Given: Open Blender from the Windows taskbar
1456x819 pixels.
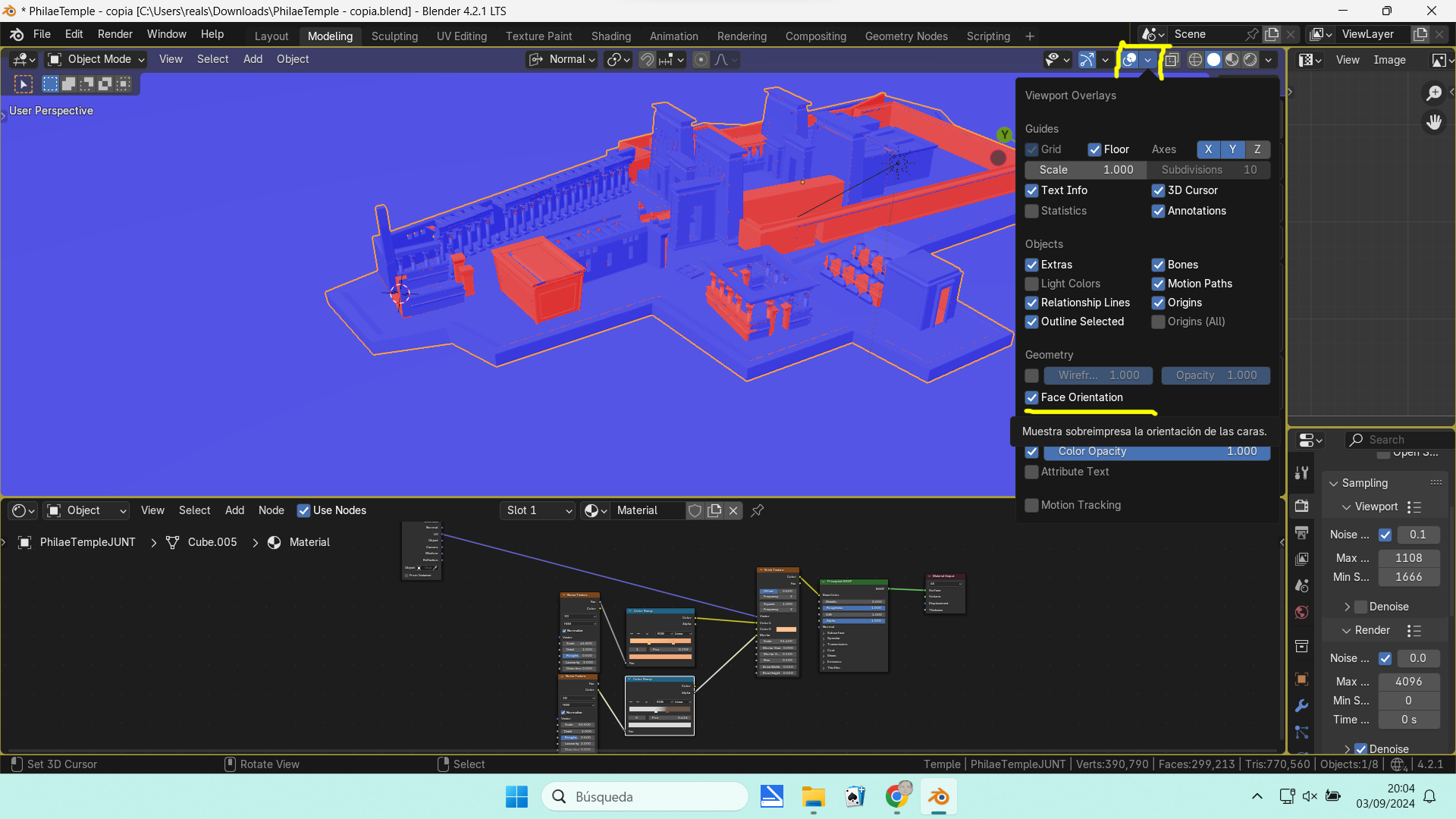Looking at the screenshot, I should coord(938,797).
